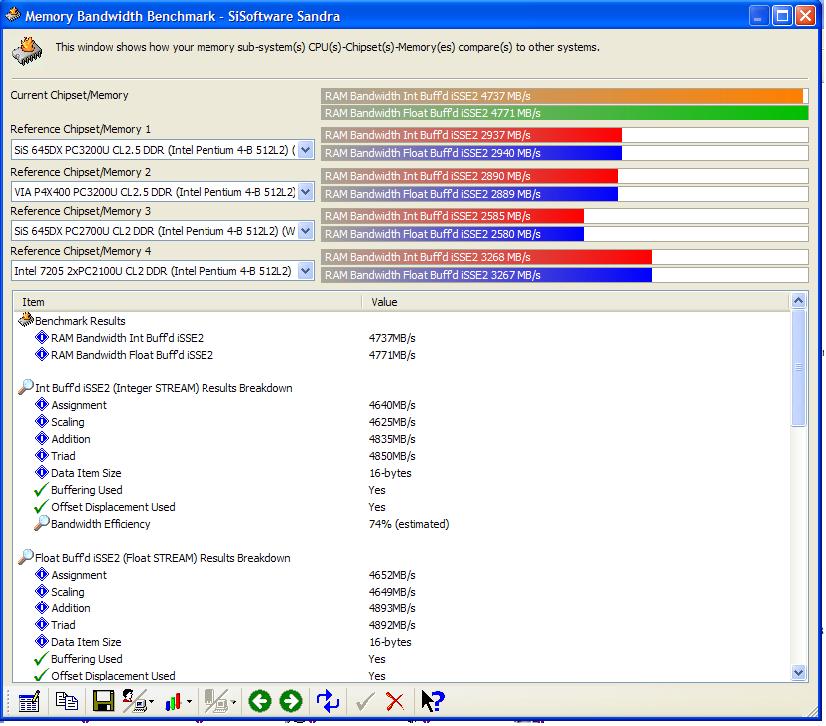Copy results with the copy icon
Screen dimensions: 826x726
[x=66, y=701]
